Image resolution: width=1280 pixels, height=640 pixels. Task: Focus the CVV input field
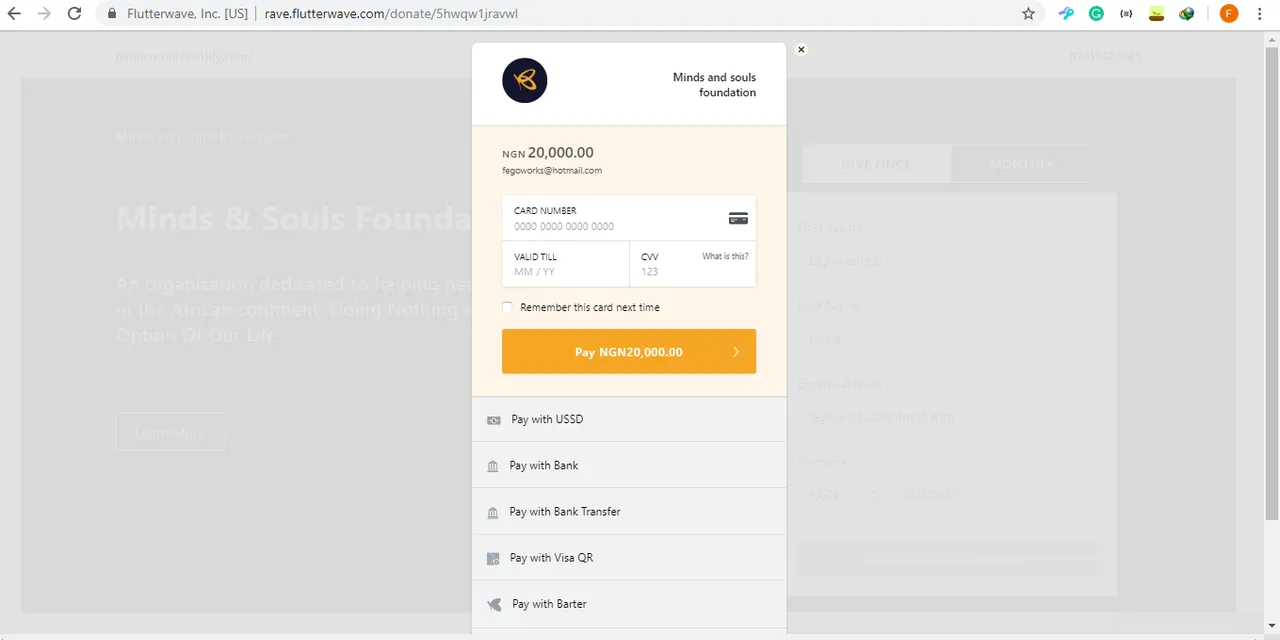coord(693,264)
